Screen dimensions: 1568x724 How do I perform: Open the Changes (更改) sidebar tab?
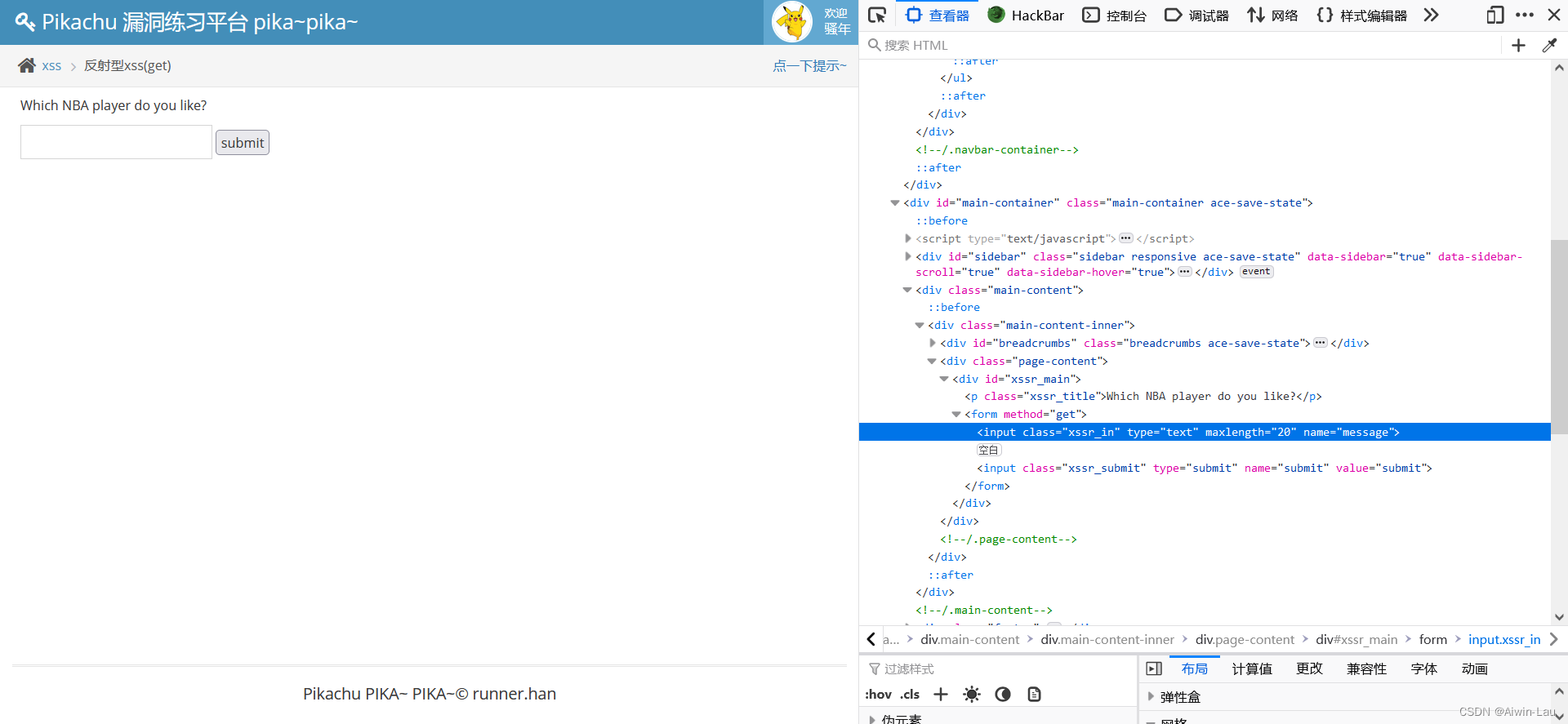(1309, 669)
